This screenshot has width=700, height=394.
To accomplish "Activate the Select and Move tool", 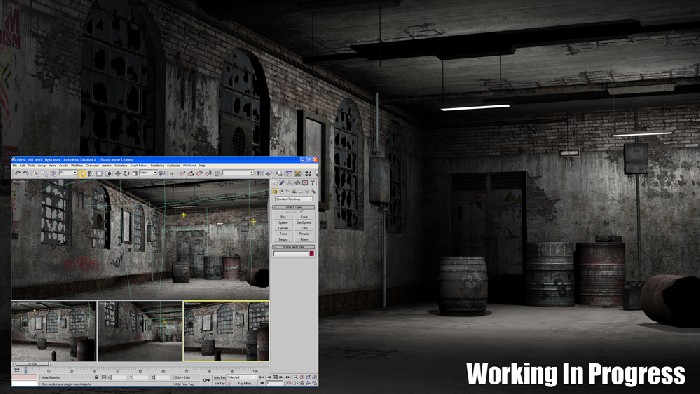I will tap(118, 173).
